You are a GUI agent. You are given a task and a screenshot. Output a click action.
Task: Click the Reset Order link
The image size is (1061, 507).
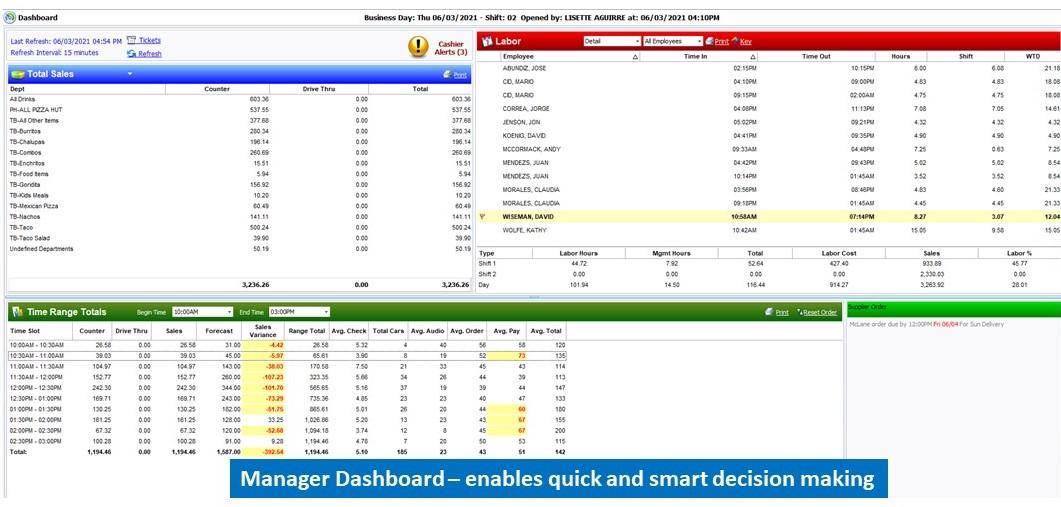click(819, 312)
